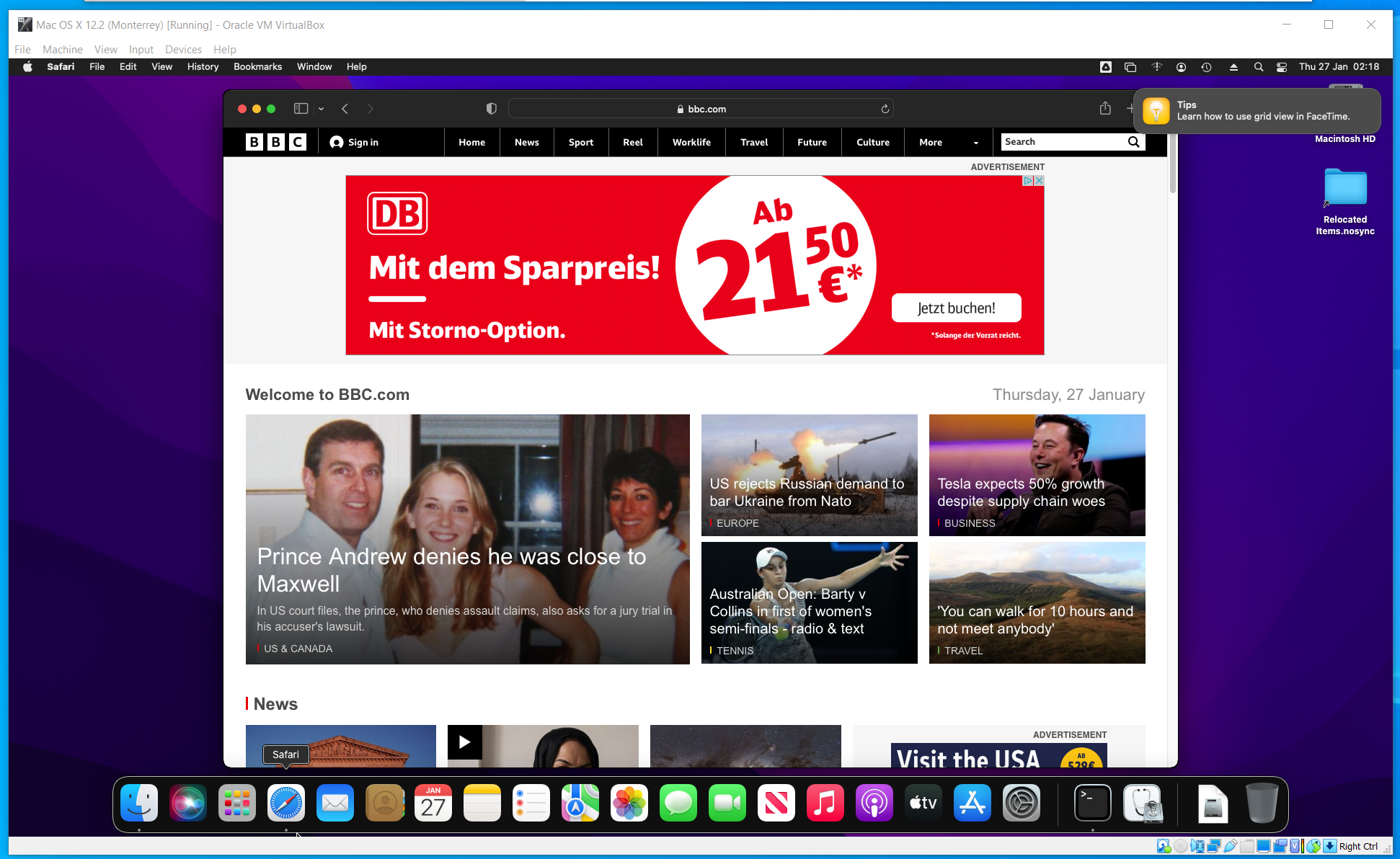The image size is (1400, 859).
Task: Open the Mail app in Dock
Action: (x=335, y=803)
